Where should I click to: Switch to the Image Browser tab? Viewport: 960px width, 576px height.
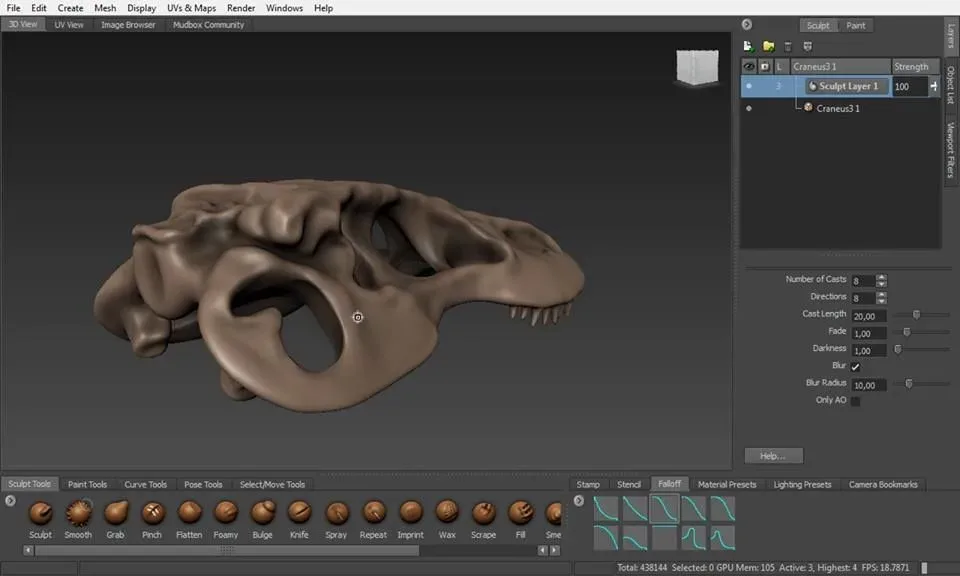coord(128,24)
